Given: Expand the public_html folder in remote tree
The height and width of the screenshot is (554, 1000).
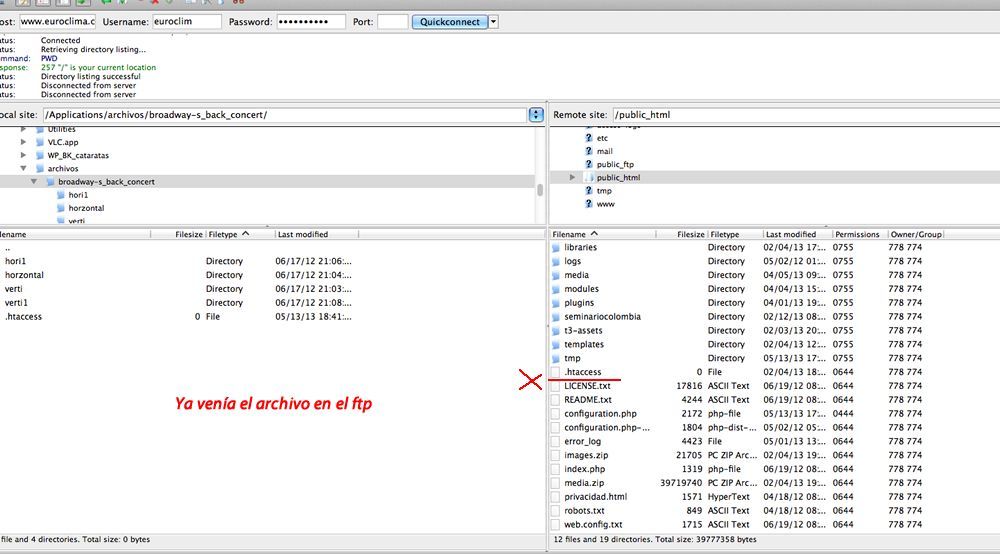Looking at the screenshot, I should coord(573,177).
